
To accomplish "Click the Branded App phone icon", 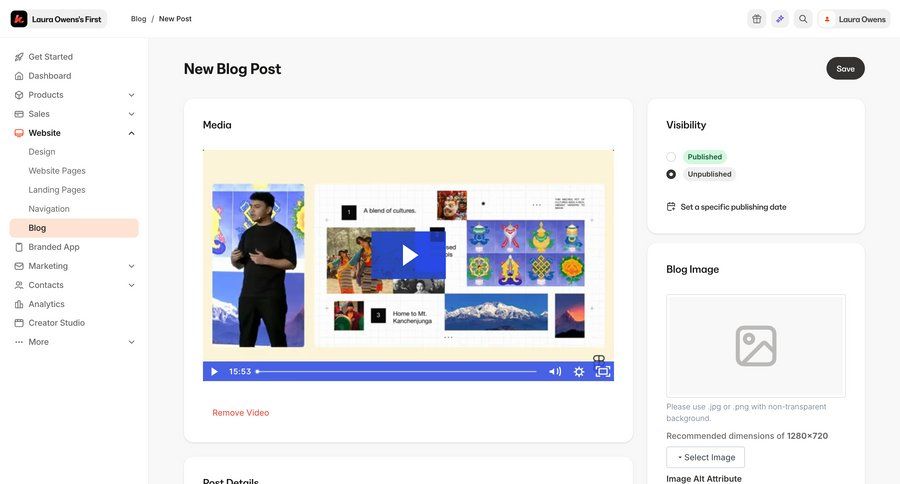I will coord(19,247).
